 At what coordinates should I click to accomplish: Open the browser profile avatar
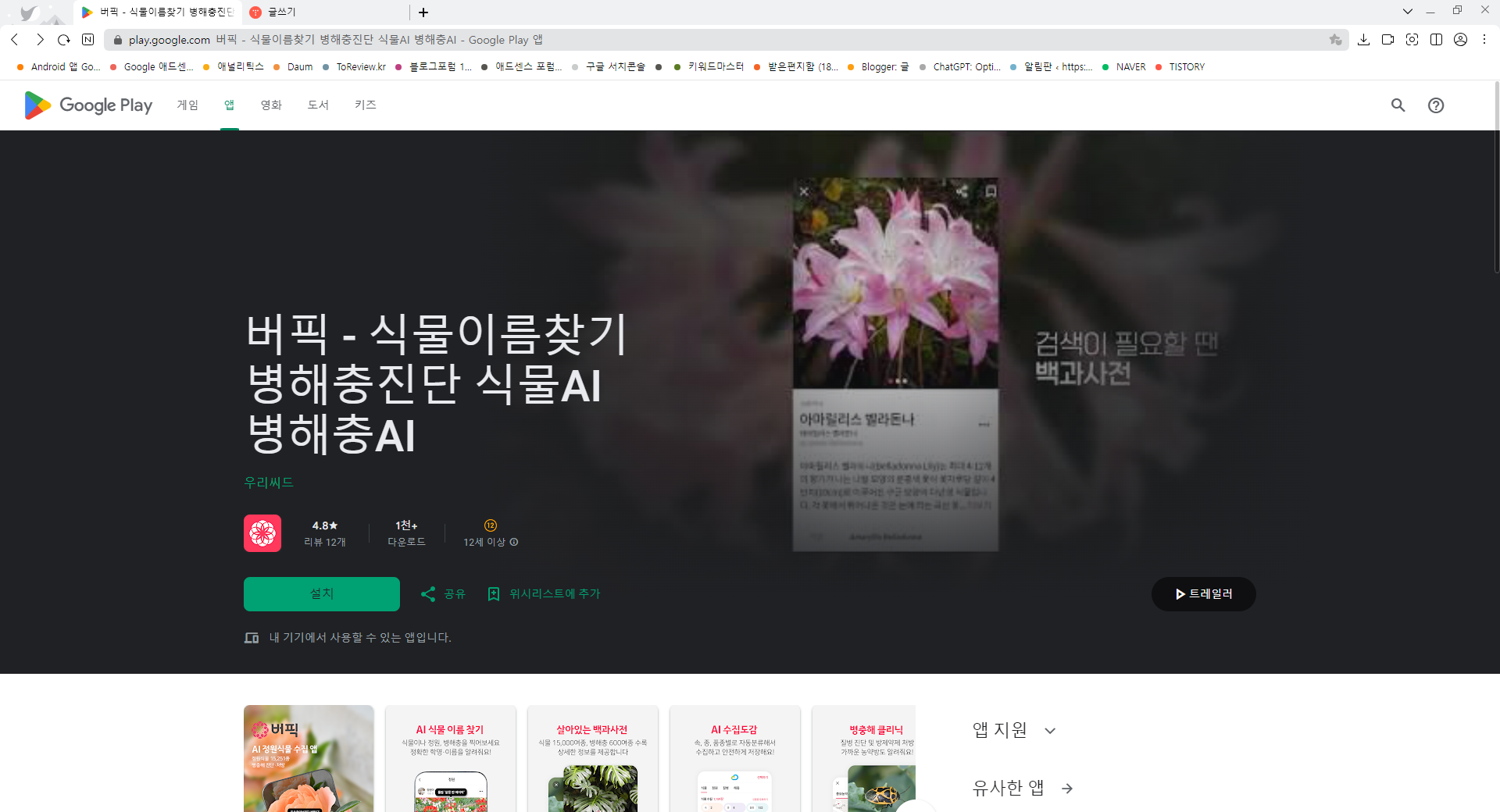1460,39
